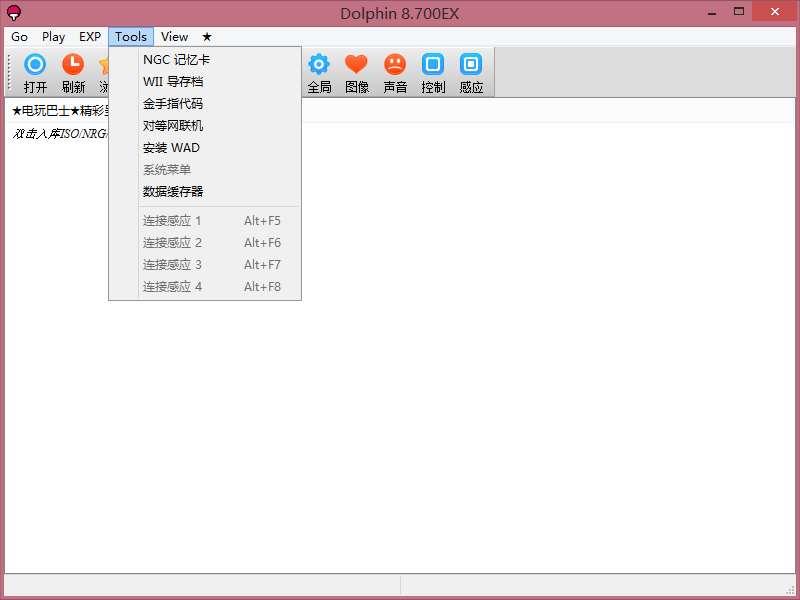The width and height of the screenshot is (800, 600).
Task: Click 连接感应 3 menu entry
Action: [x=205, y=264]
